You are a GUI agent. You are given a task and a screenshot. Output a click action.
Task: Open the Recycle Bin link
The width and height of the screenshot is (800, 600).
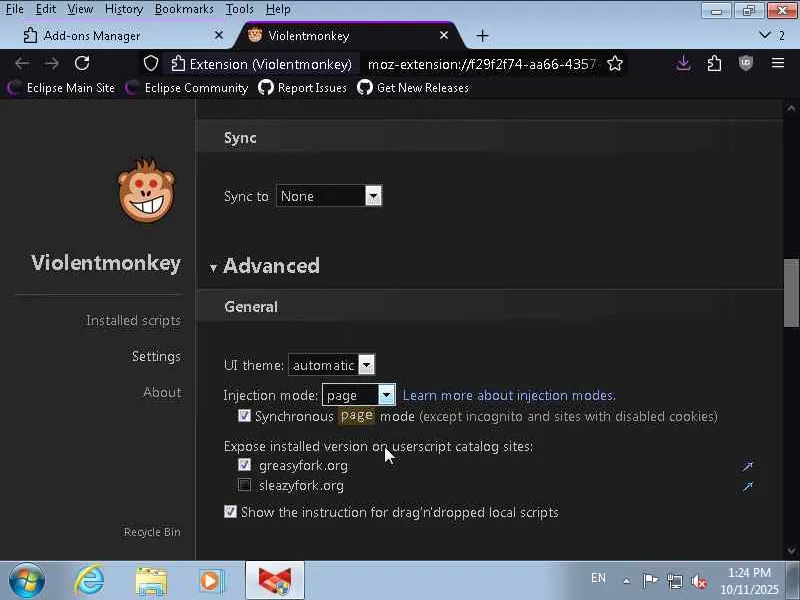click(152, 532)
